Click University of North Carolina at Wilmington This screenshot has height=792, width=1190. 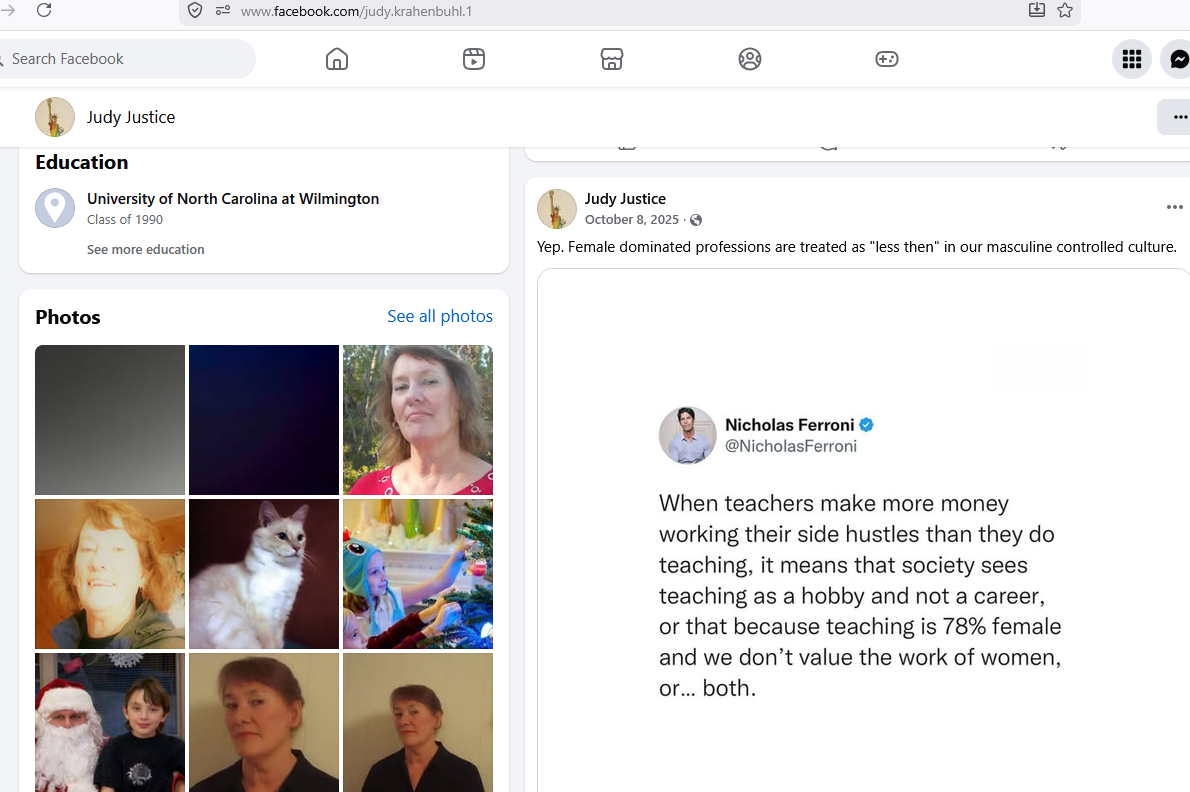pyautogui.click(x=233, y=199)
